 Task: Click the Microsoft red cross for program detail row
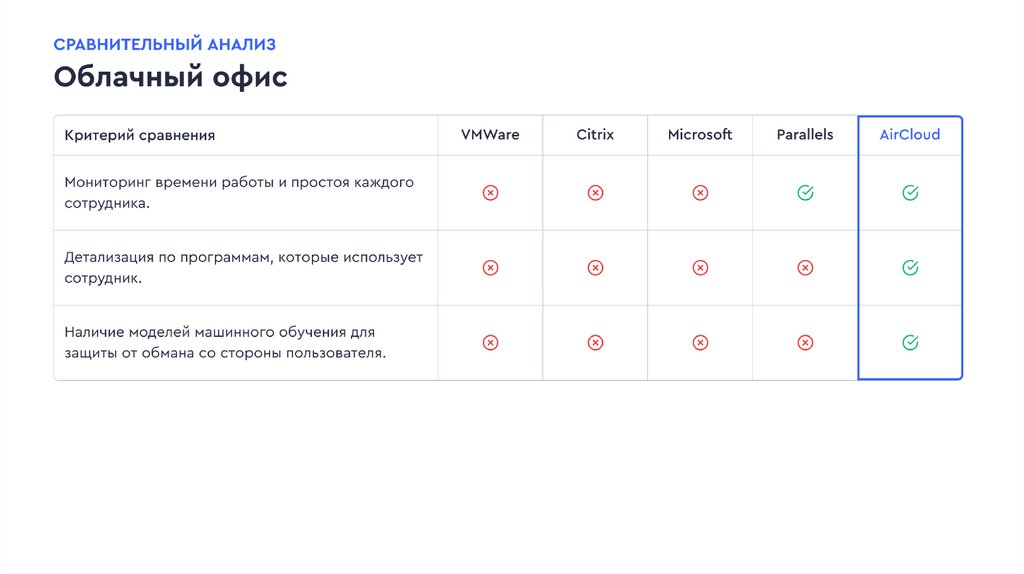click(700, 268)
